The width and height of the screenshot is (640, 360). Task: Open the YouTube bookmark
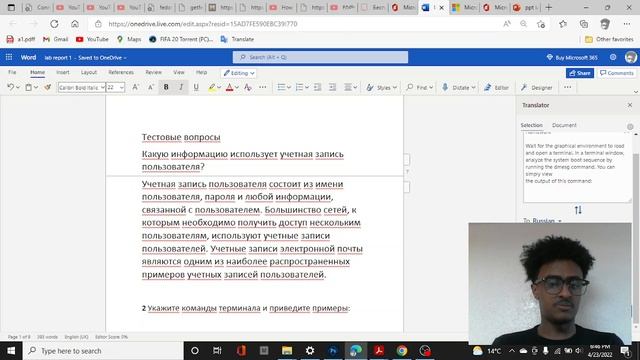pos(92,39)
